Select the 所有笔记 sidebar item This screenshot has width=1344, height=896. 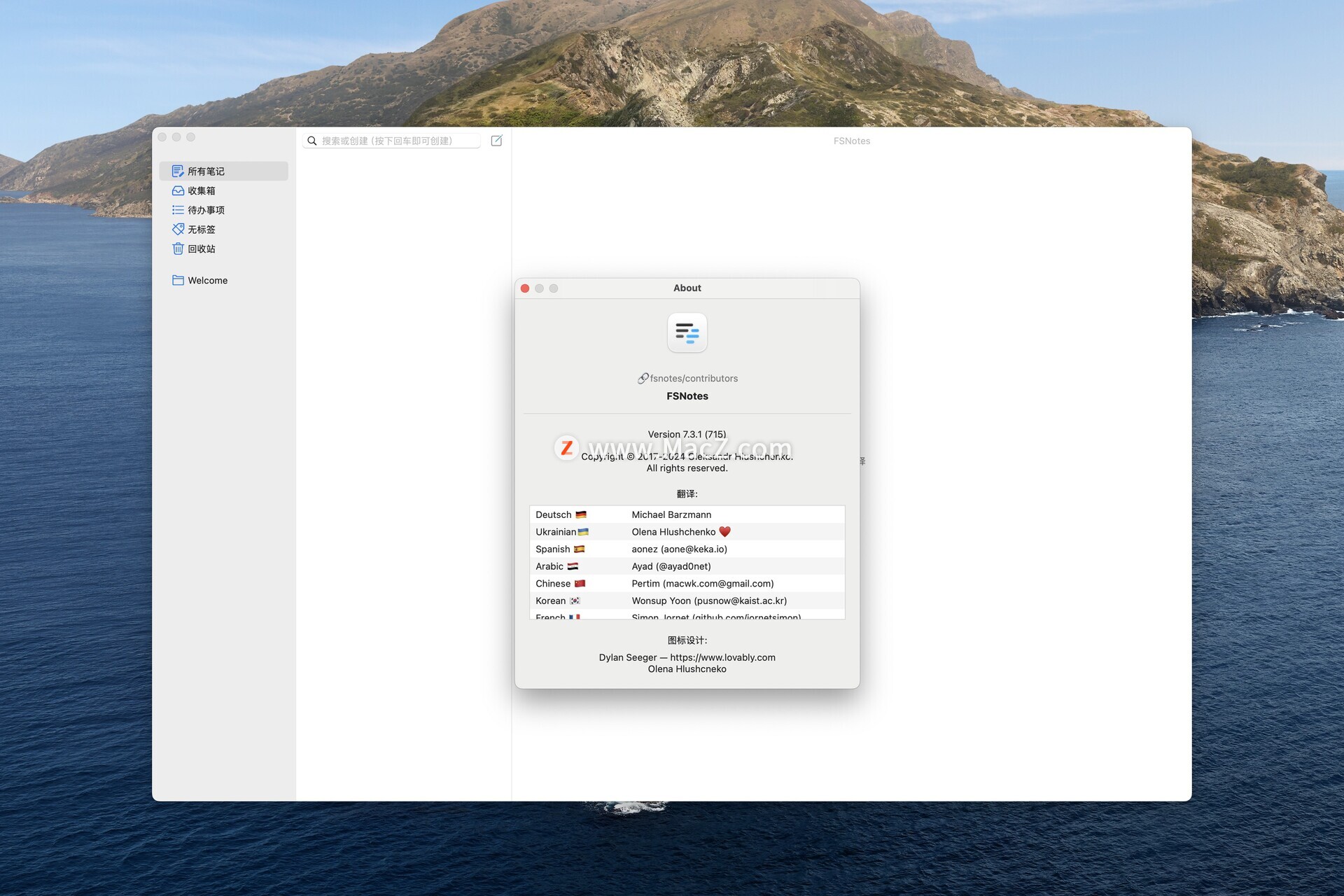pyautogui.click(x=224, y=171)
